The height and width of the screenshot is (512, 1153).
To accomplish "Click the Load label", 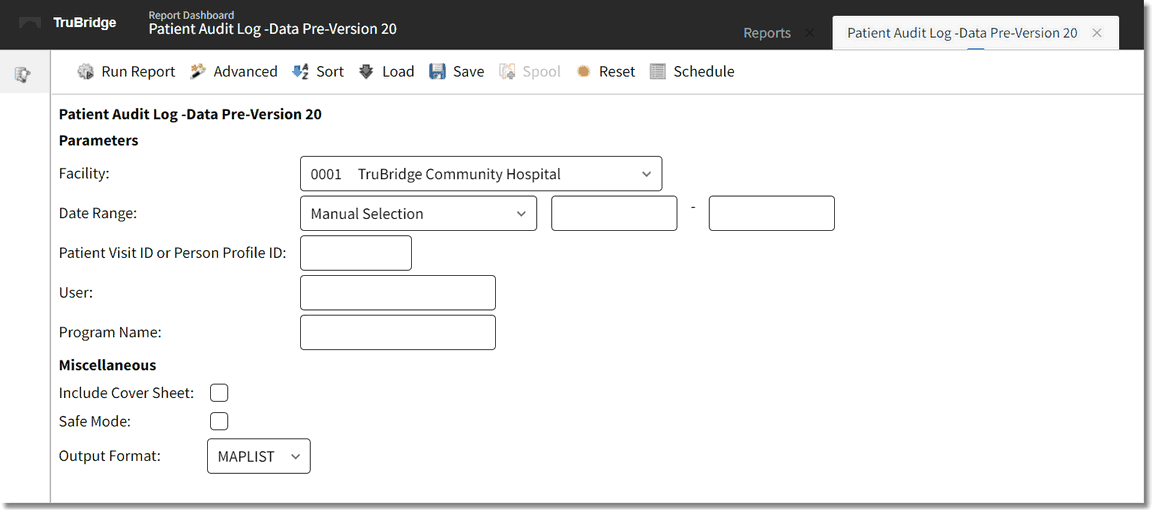I will point(398,71).
